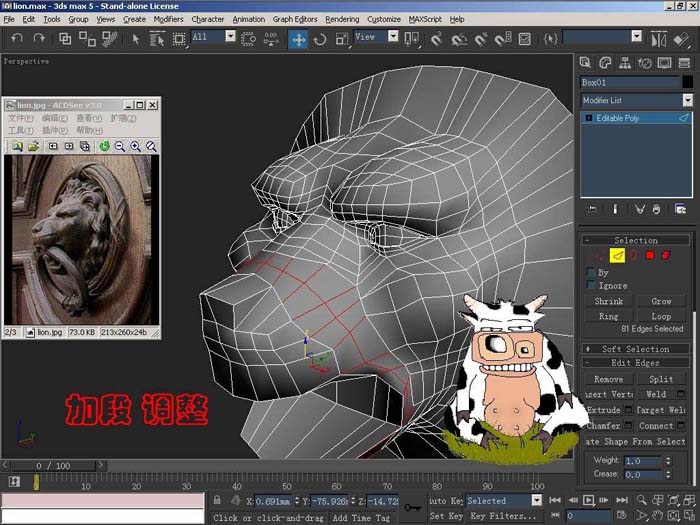This screenshot has height=525, width=700.
Task: Click the green refresh icon in ACDSee
Action: click(x=104, y=146)
